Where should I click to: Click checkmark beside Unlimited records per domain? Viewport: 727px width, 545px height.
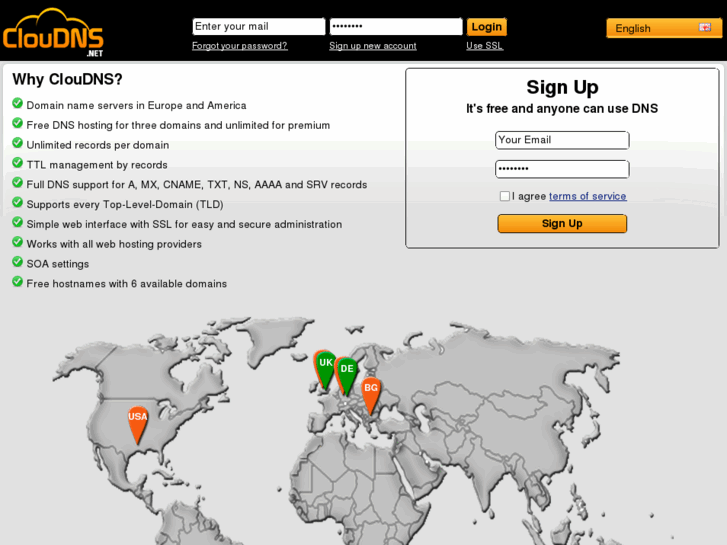click(18, 143)
